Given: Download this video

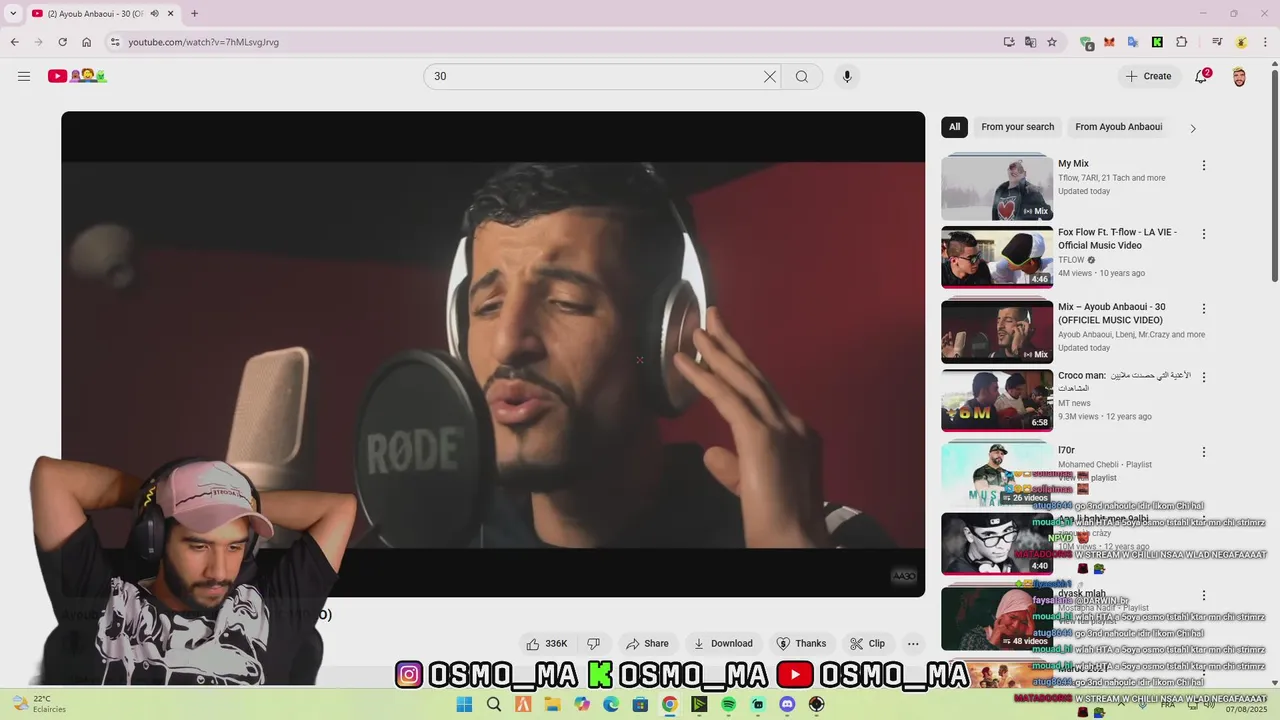Looking at the screenshot, I should tap(722, 643).
